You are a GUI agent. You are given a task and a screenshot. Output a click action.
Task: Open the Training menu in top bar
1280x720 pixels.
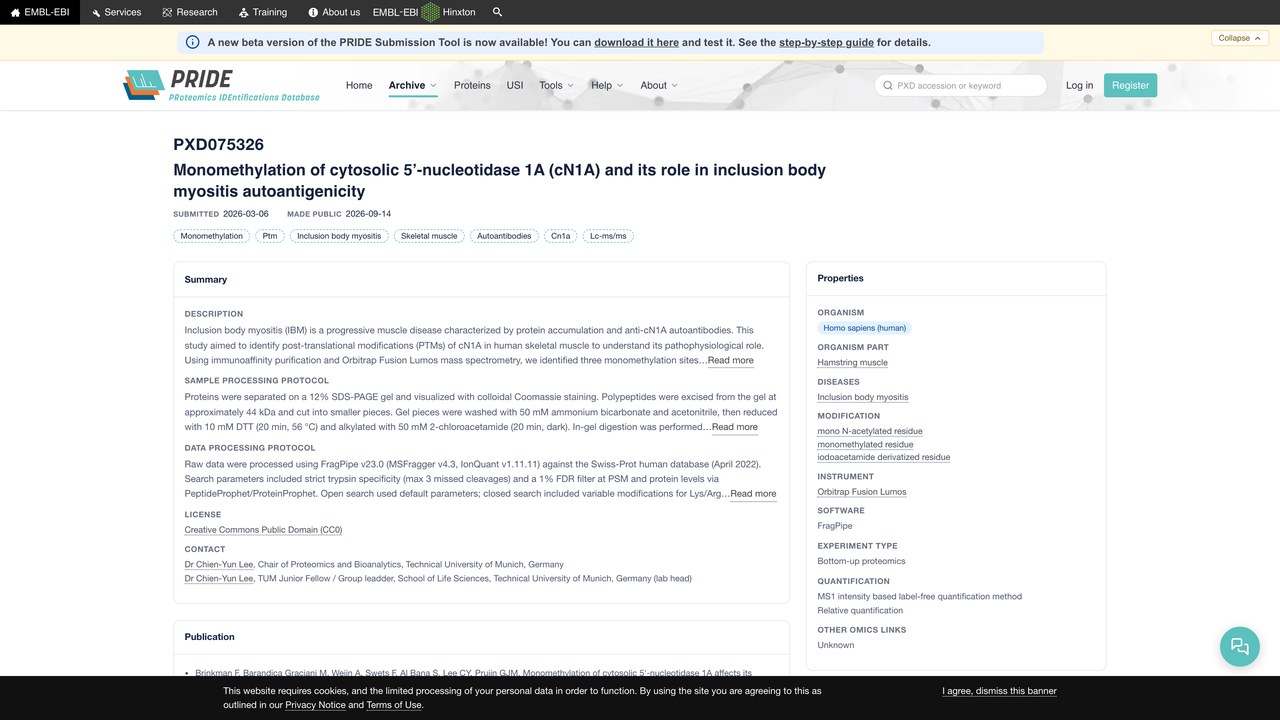pyautogui.click(x=263, y=12)
